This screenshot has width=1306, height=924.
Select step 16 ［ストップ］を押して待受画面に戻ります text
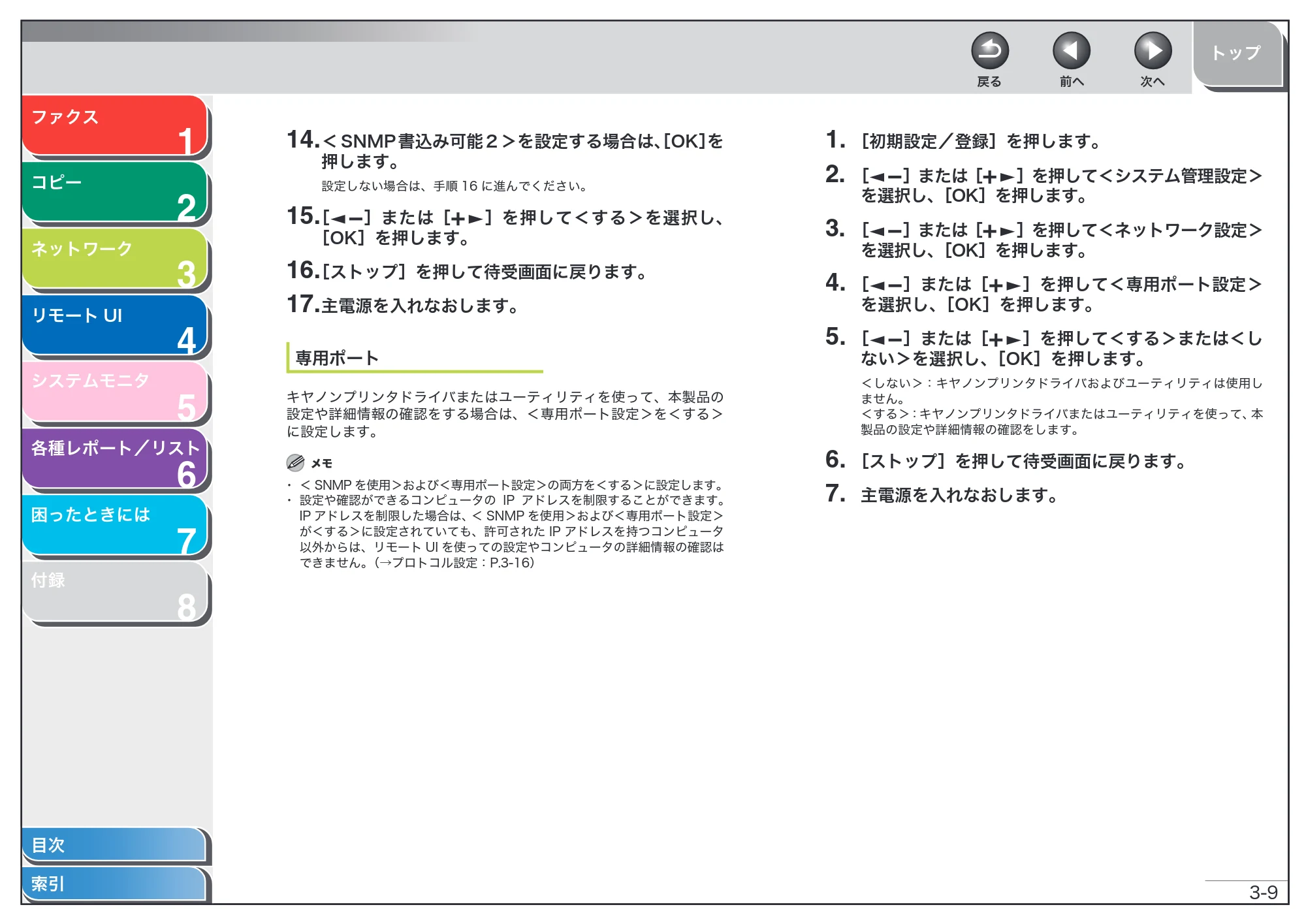pyautogui.click(x=485, y=272)
